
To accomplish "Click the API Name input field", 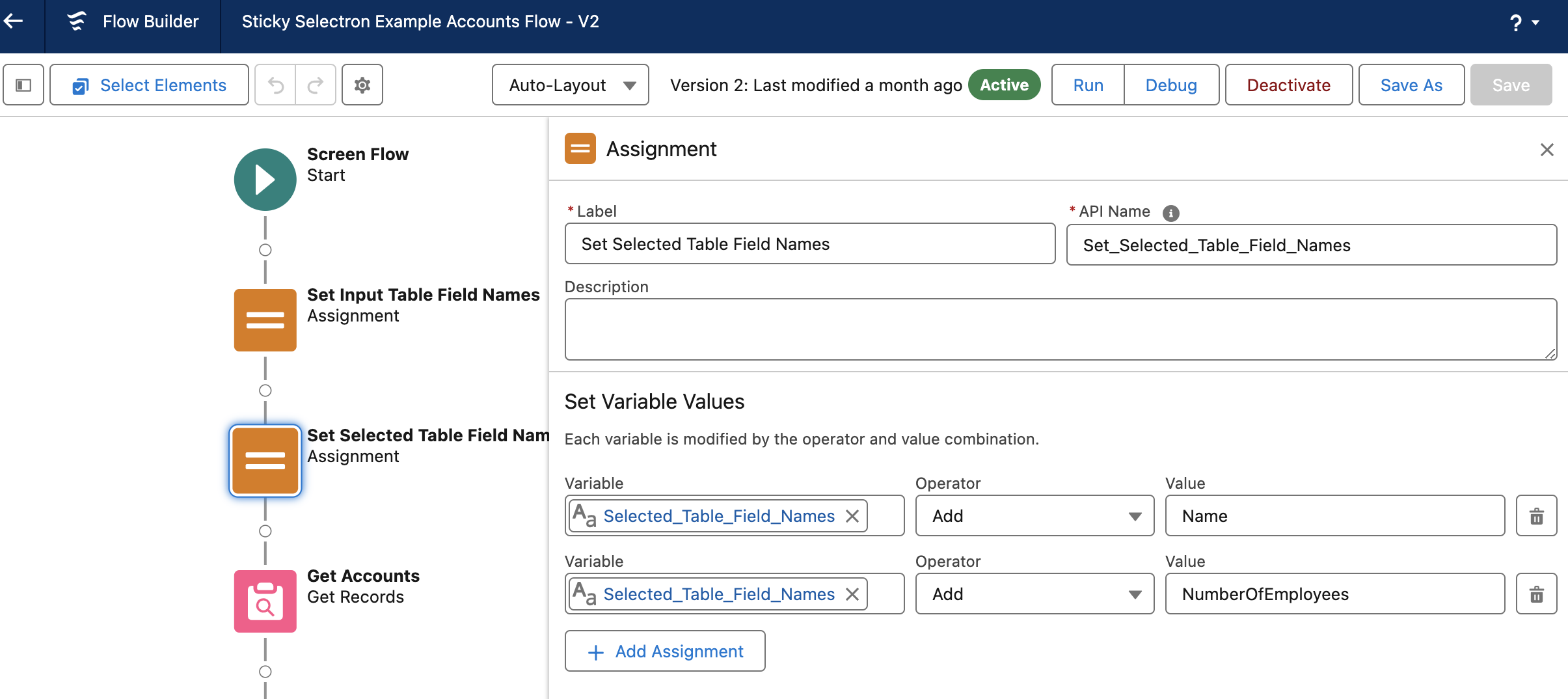I will [x=1312, y=245].
